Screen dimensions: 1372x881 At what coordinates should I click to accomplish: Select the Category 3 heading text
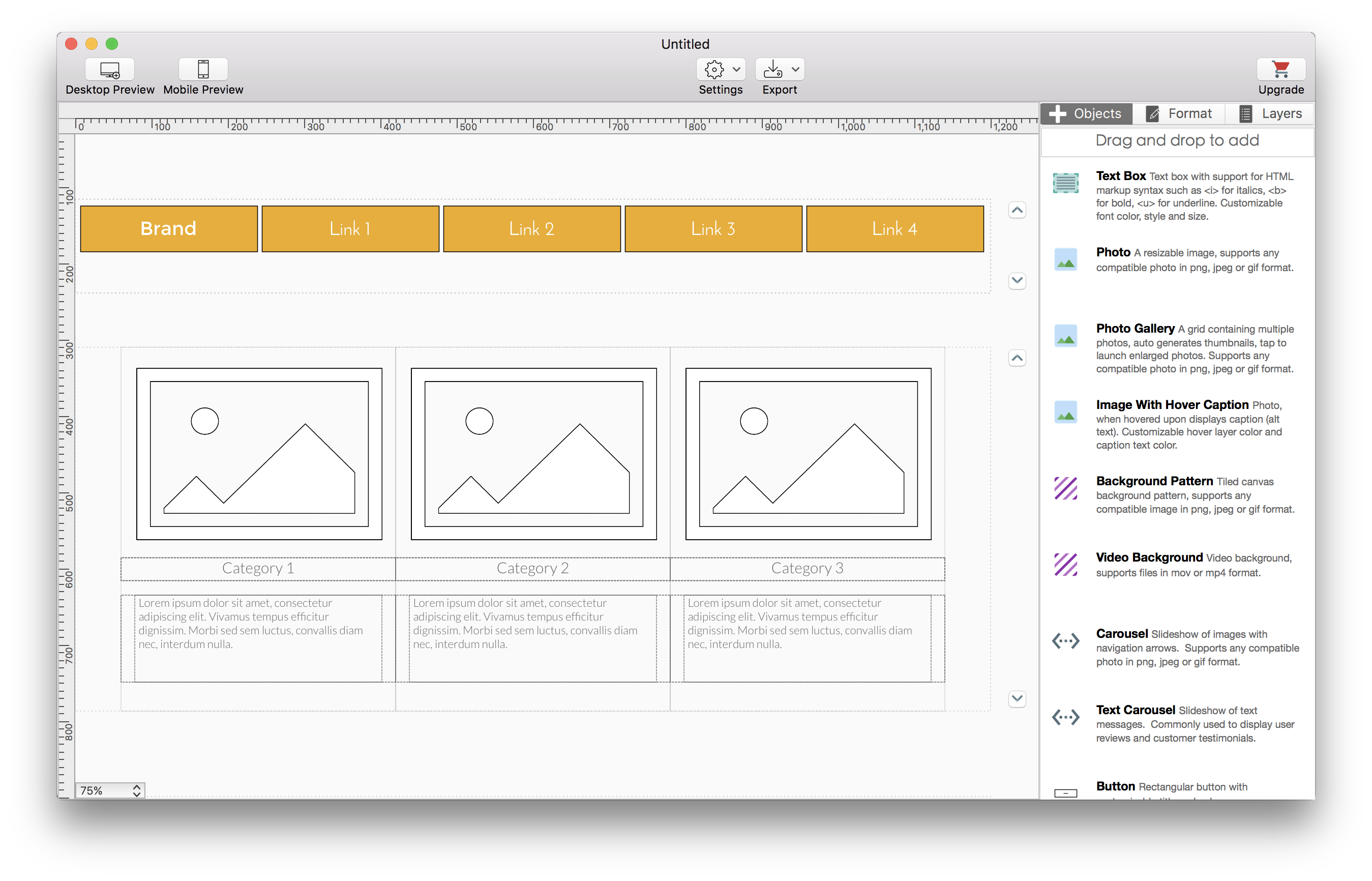(x=807, y=569)
